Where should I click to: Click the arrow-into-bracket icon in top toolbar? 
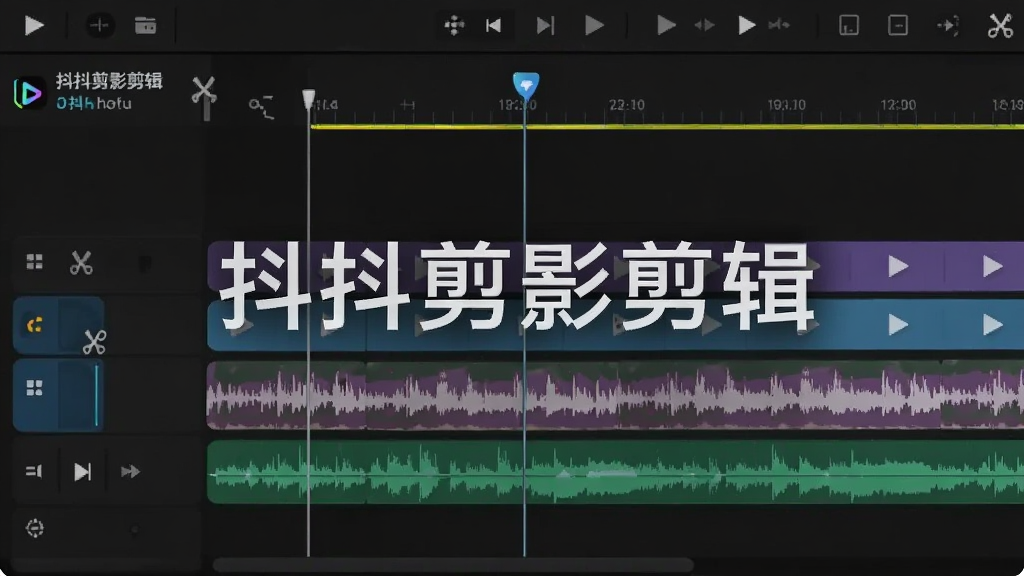[x=948, y=25]
